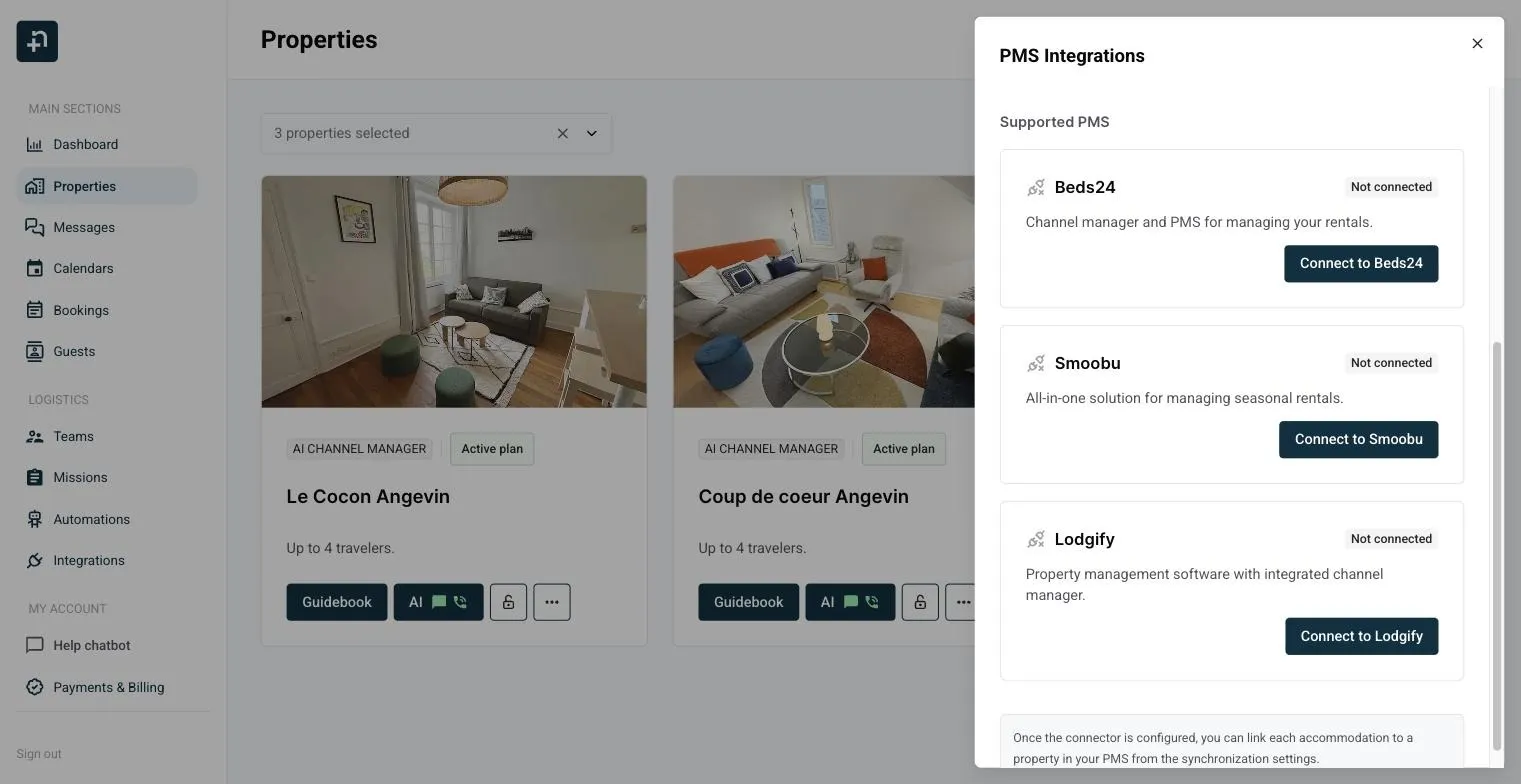Open the Integrations section
Image resolution: width=1521 pixels, height=784 pixels.
[x=106, y=560]
